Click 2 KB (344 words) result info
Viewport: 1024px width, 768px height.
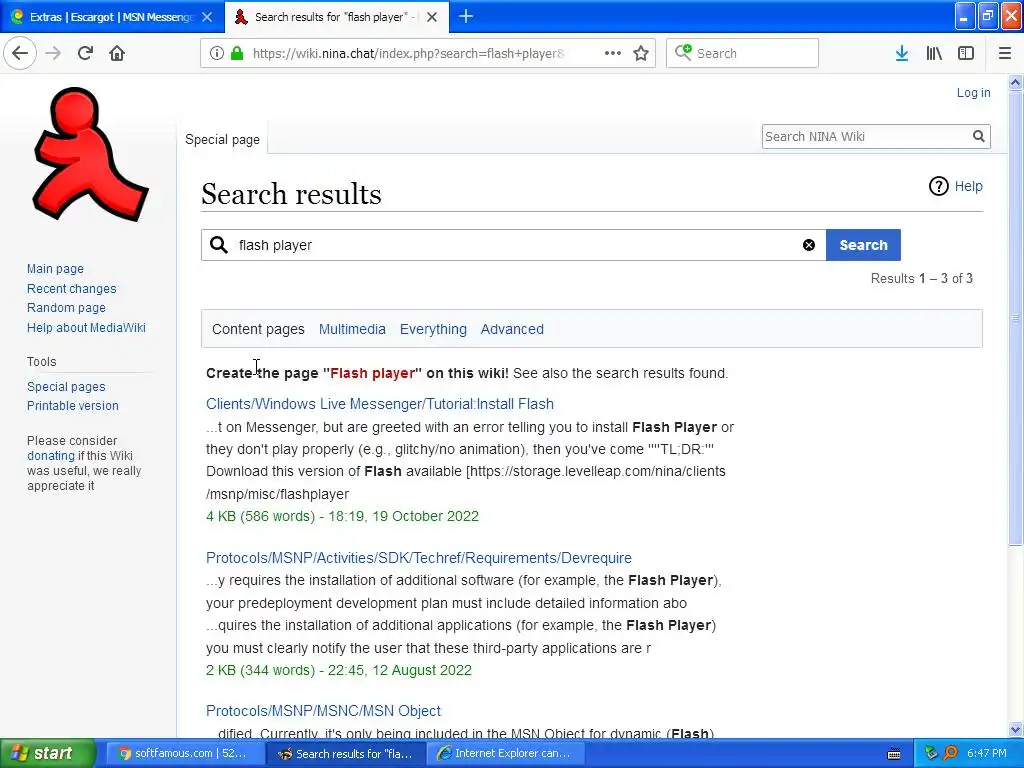(338, 670)
